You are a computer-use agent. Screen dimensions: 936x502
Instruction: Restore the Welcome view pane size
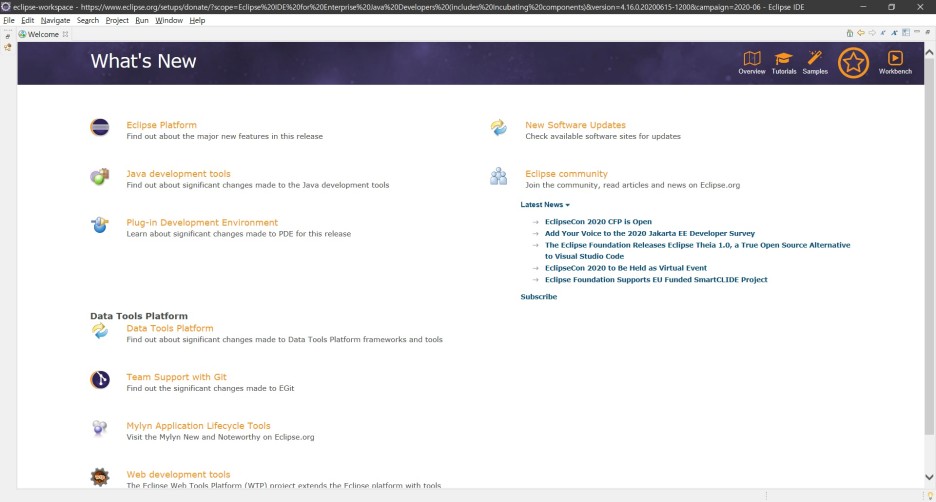click(x=928, y=32)
